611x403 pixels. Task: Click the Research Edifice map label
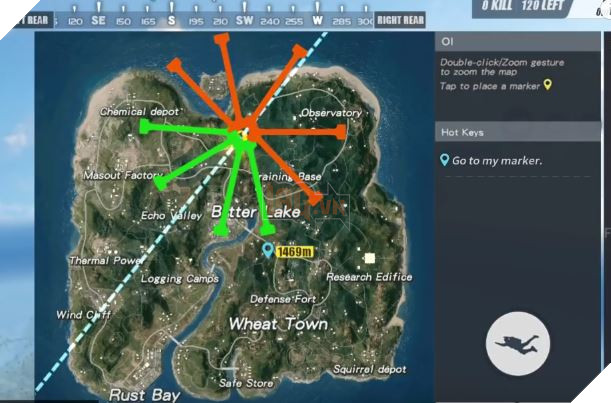(x=369, y=277)
